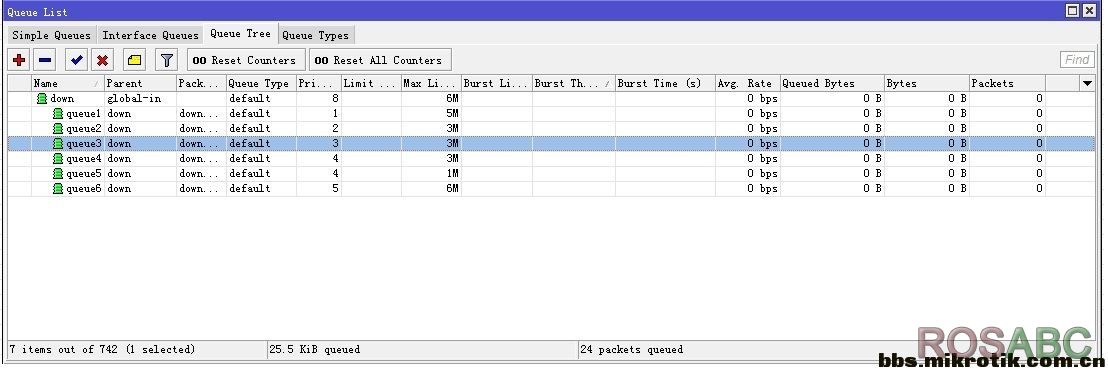Click the Avg. Rate column header
Image resolution: width=1108 pixels, height=371 pixels.
[x=748, y=83]
